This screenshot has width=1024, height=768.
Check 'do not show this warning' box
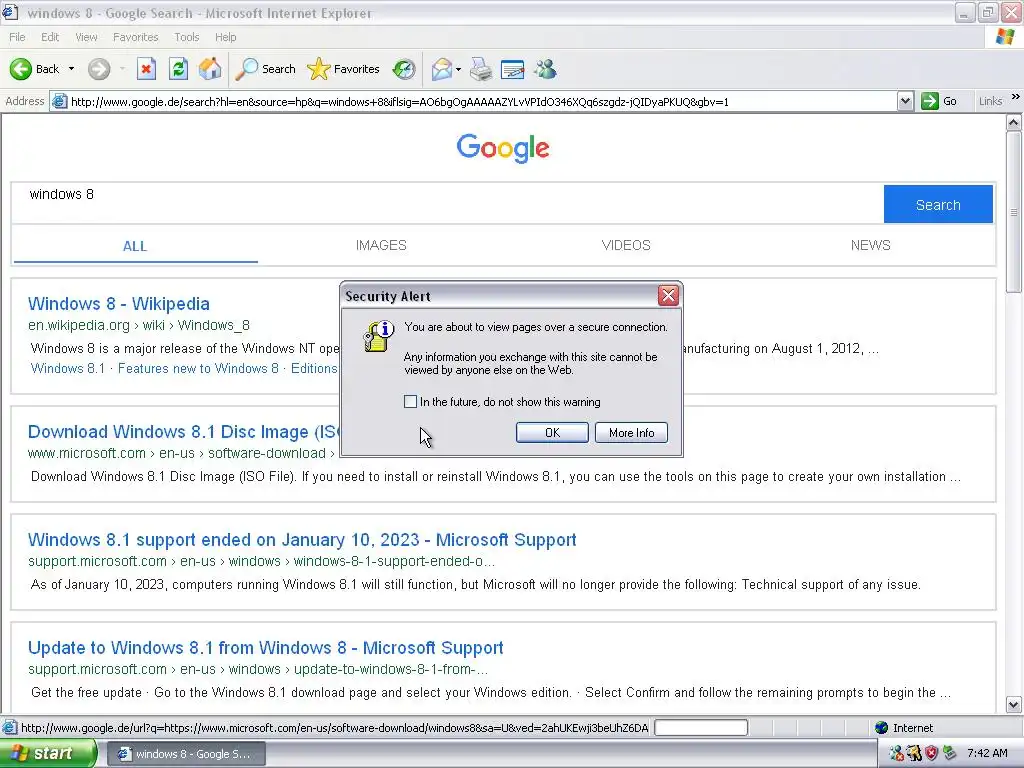tap(410, 402)
